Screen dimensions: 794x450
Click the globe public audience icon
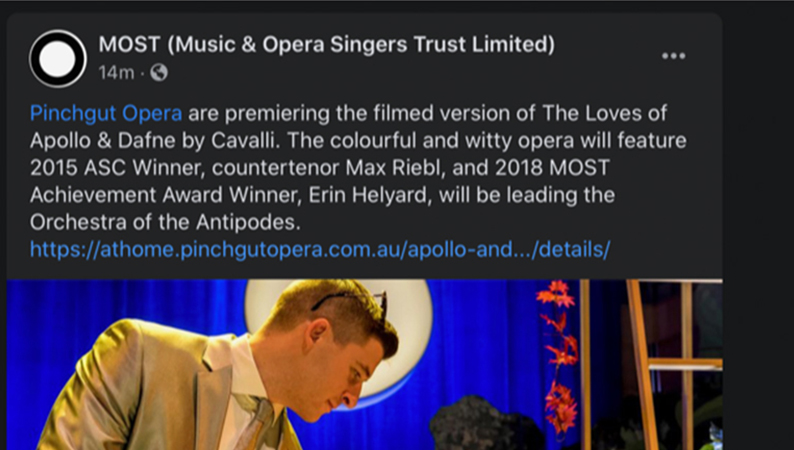[159, 73]
